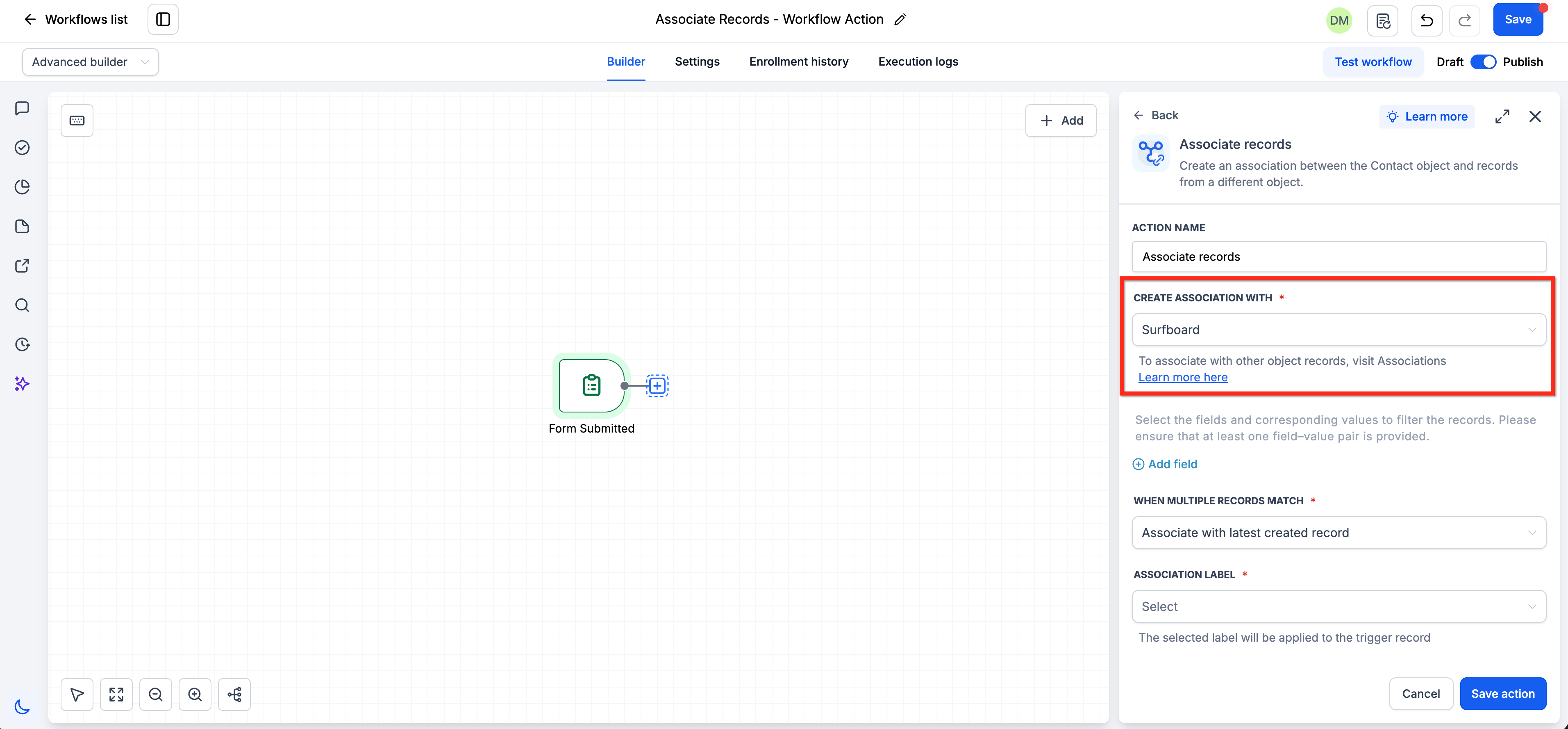Toggle dark mode moon icon
This screenshot has width=1568, height=729.
[x=22, y=706]
